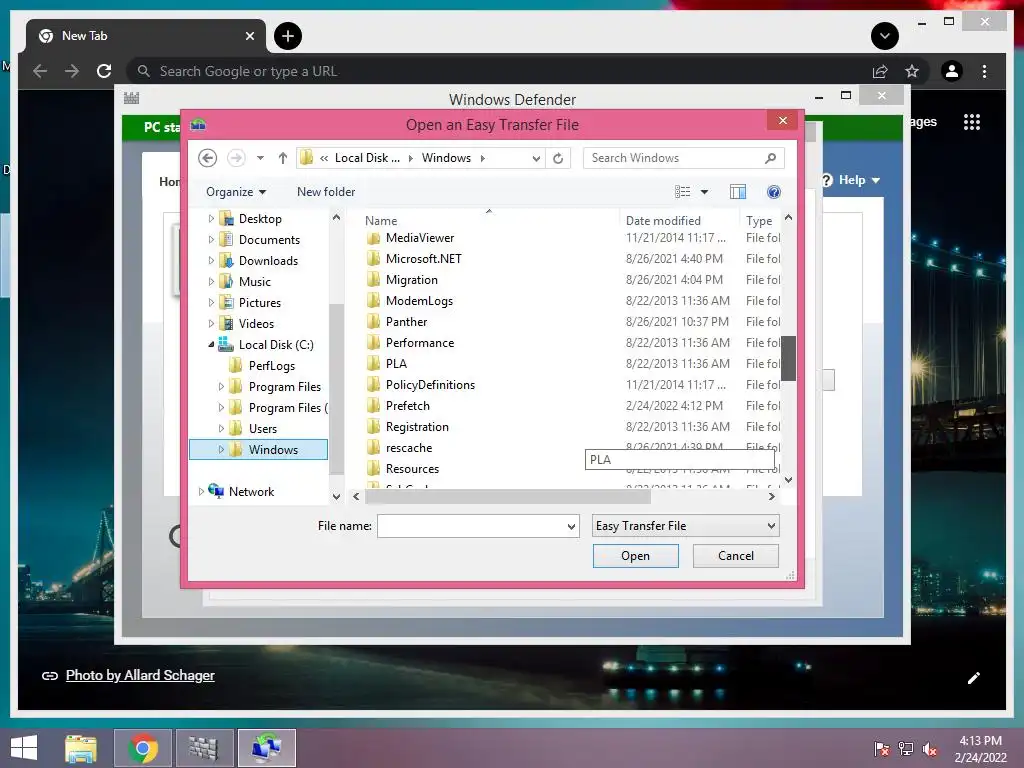Go up one folder level
1024x768 pixels.
(283, 158)
